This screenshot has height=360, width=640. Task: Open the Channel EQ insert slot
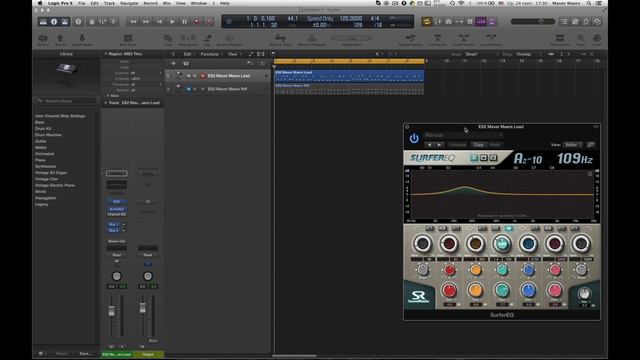click(x=117, y=214)
